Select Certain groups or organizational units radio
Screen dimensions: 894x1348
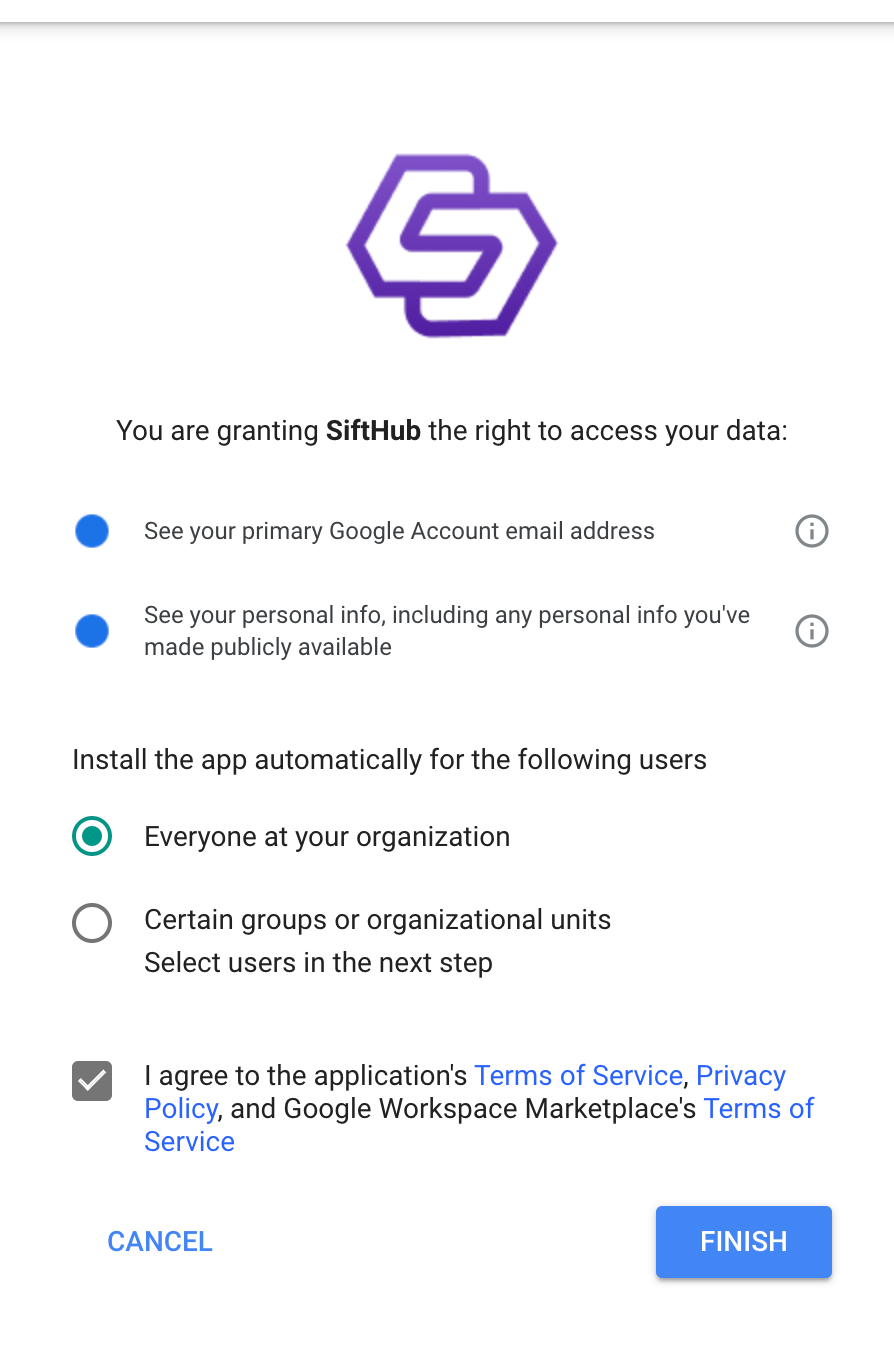(x=92, y=923)
